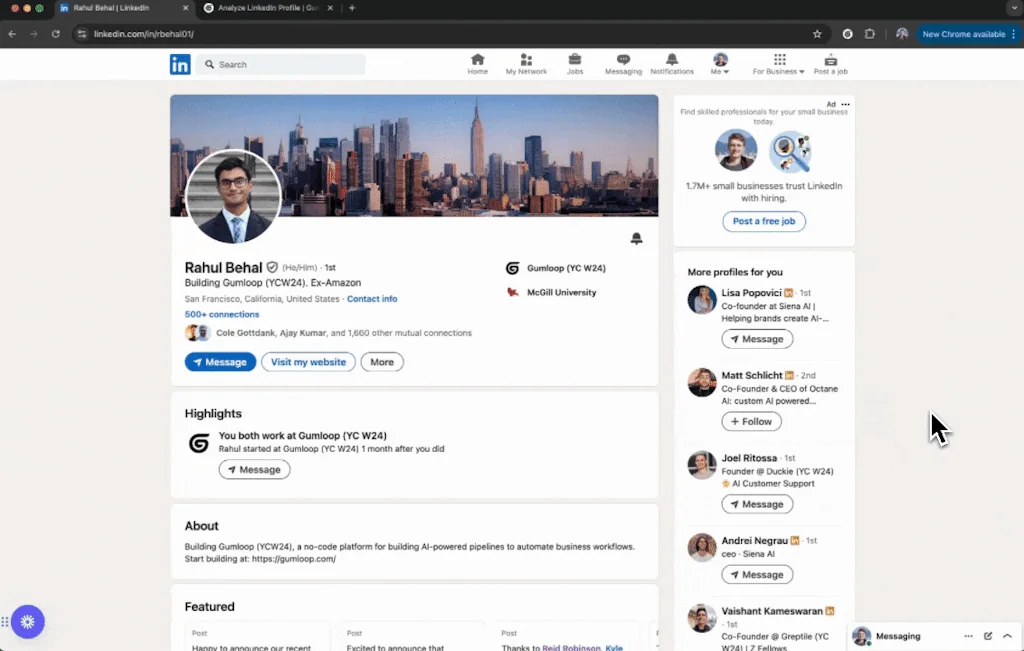Bookmark page with the star icon

click(x=817, y=34)
